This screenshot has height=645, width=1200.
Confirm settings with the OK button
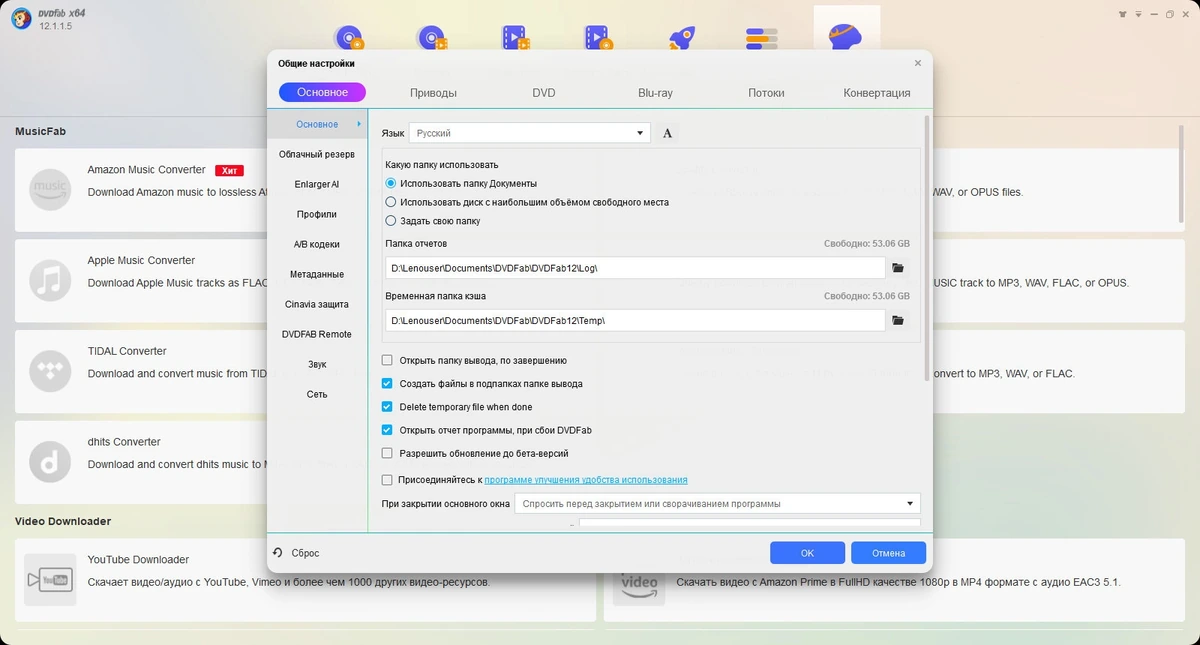807,553
